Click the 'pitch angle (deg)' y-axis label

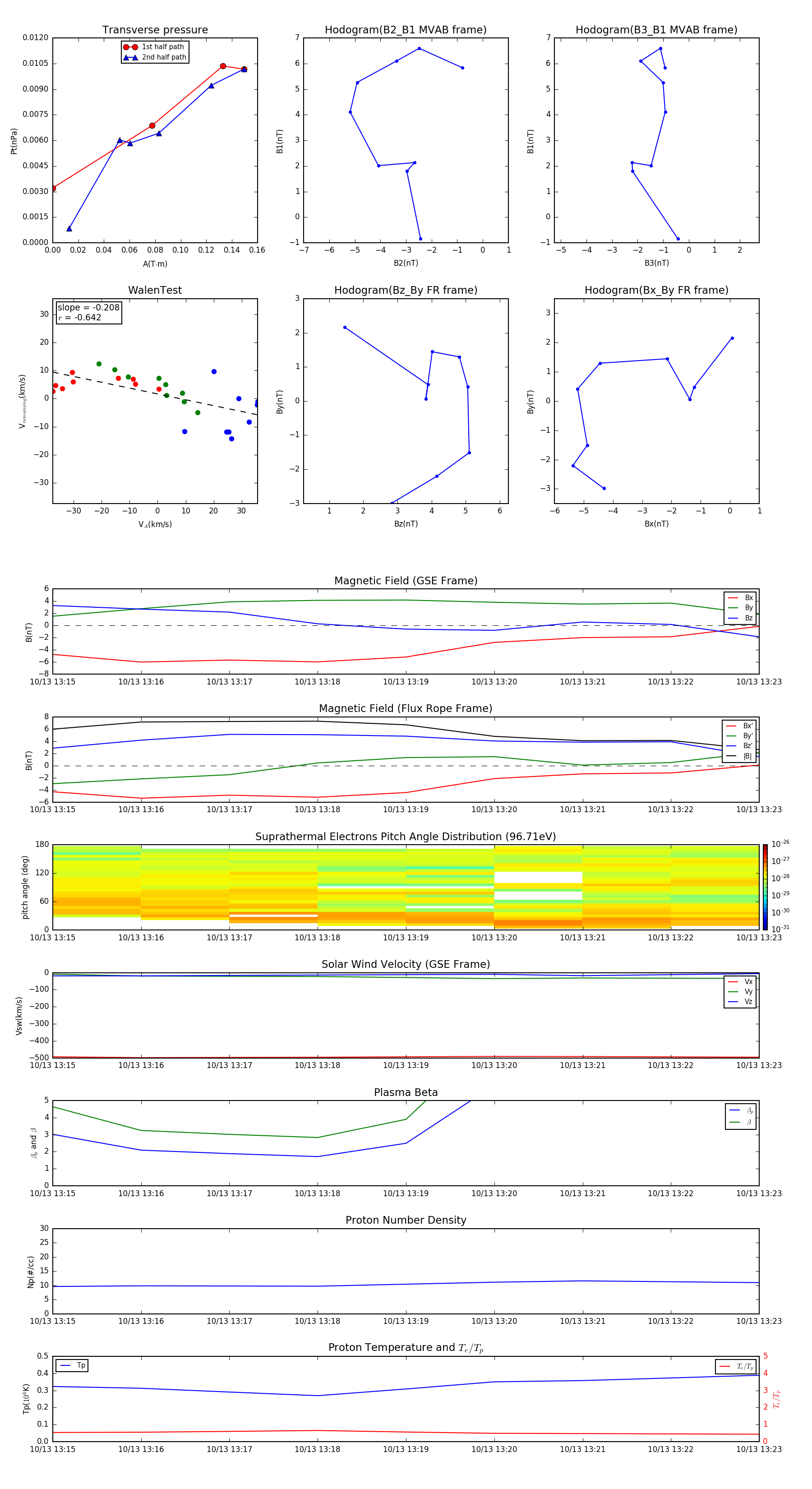(25, 887)
